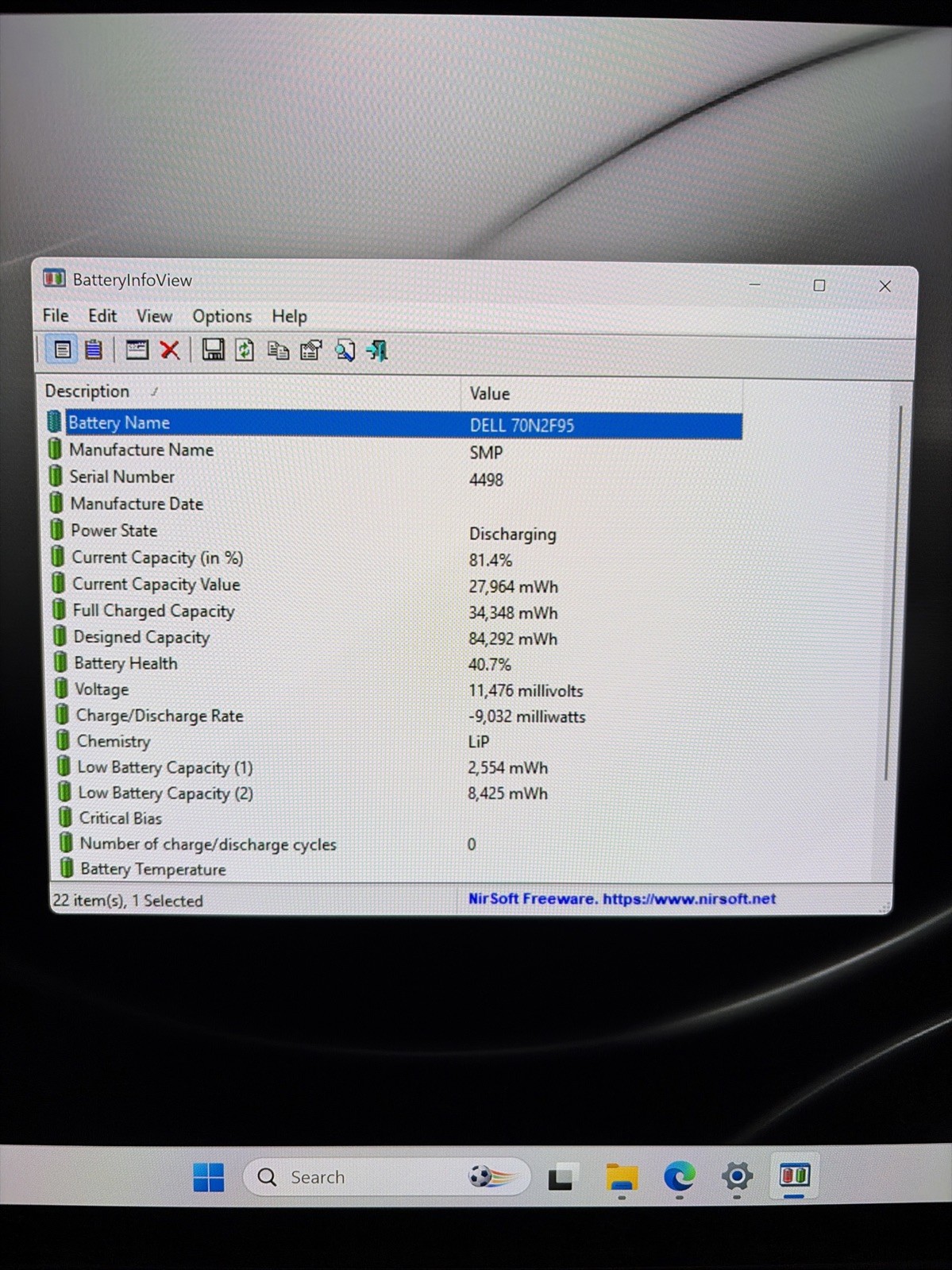The height and width of the screenshot is (1270, 952).
Task: Select the Manufacture Date row
Action: (x=395, y=504)
